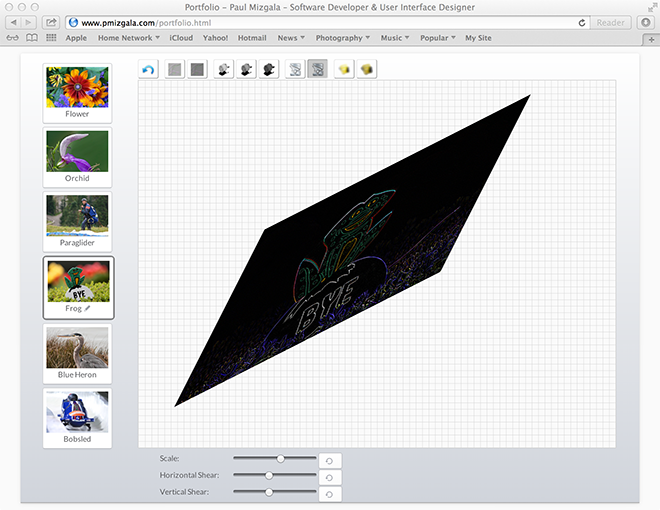Apply the dark gray square filter
This screenshot has height=510, width=660.
197,69
